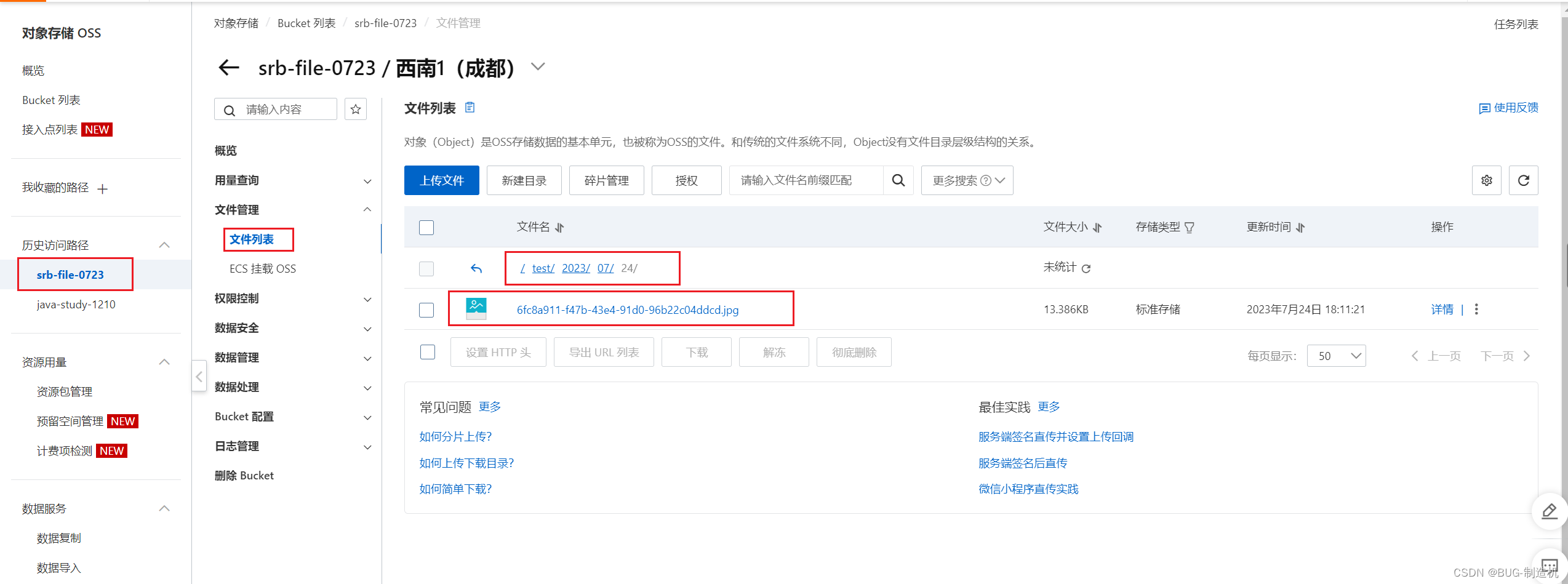Click the jpg file image thumbnail icon
The width and height of the screenshot is (1568, 584).
point(476,309)
